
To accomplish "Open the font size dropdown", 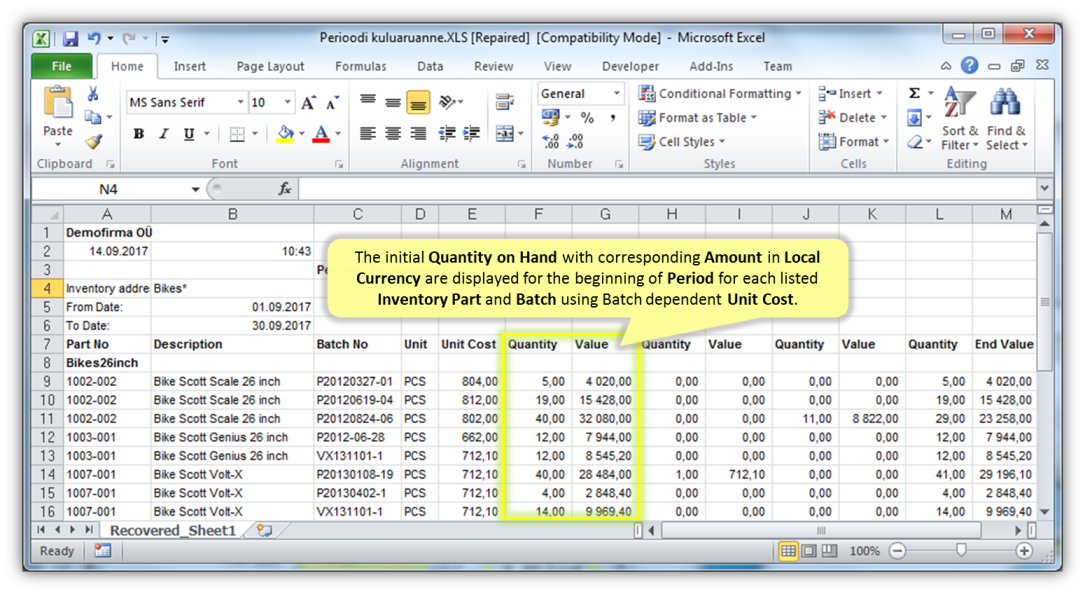I will (287, 102).
